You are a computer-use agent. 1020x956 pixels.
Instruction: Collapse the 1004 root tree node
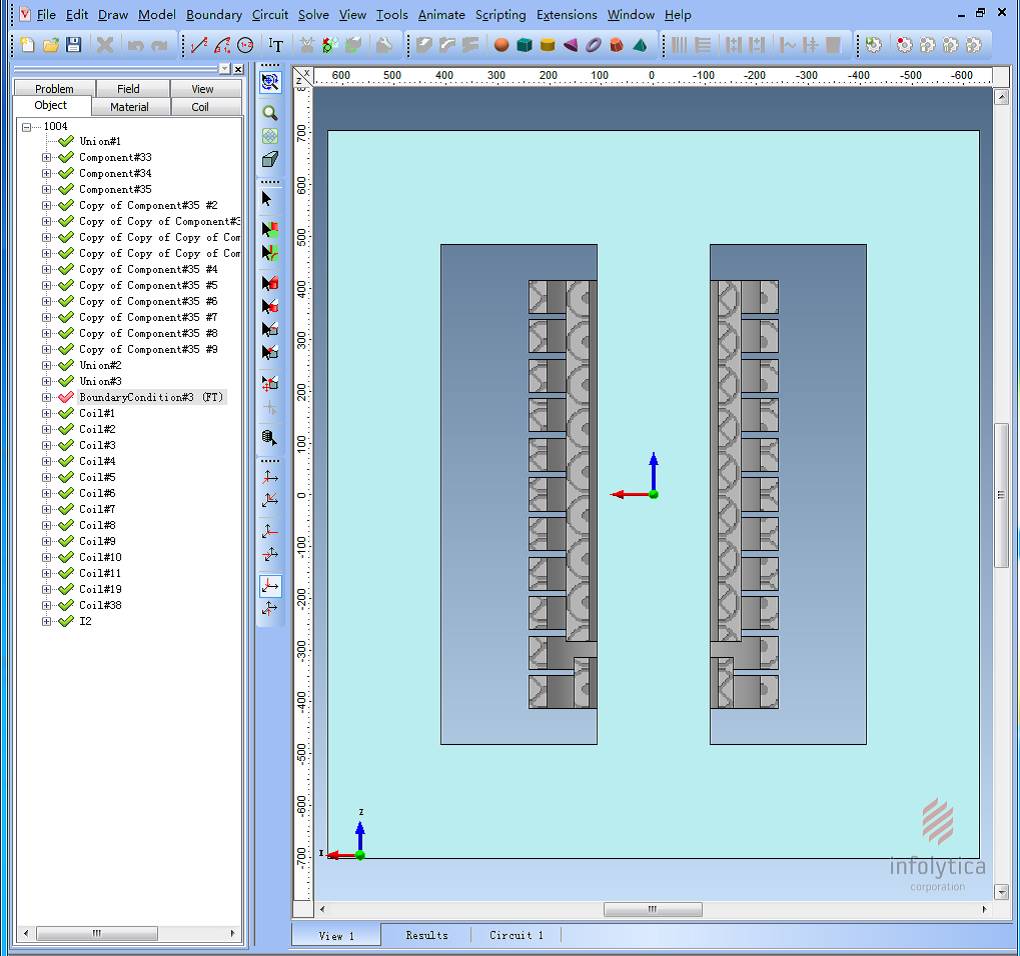(26, 127)
